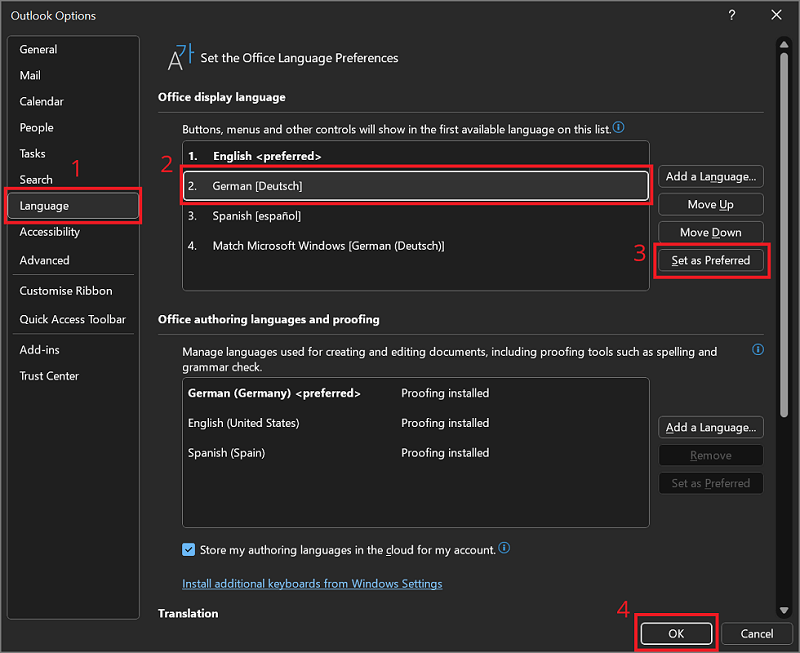This screenshot has height=653, width=800.
Task: Open Quick Access Toolbar settings
Action: 73,319
